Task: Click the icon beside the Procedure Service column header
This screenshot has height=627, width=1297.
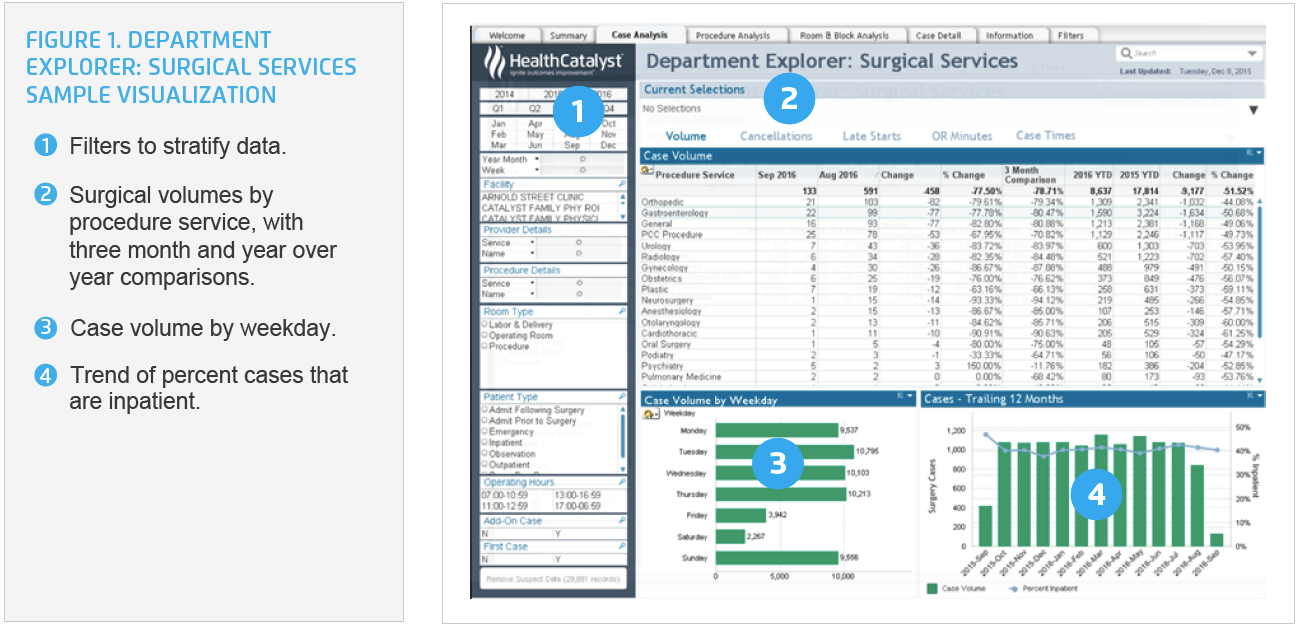Action: (x=644, y=170)
